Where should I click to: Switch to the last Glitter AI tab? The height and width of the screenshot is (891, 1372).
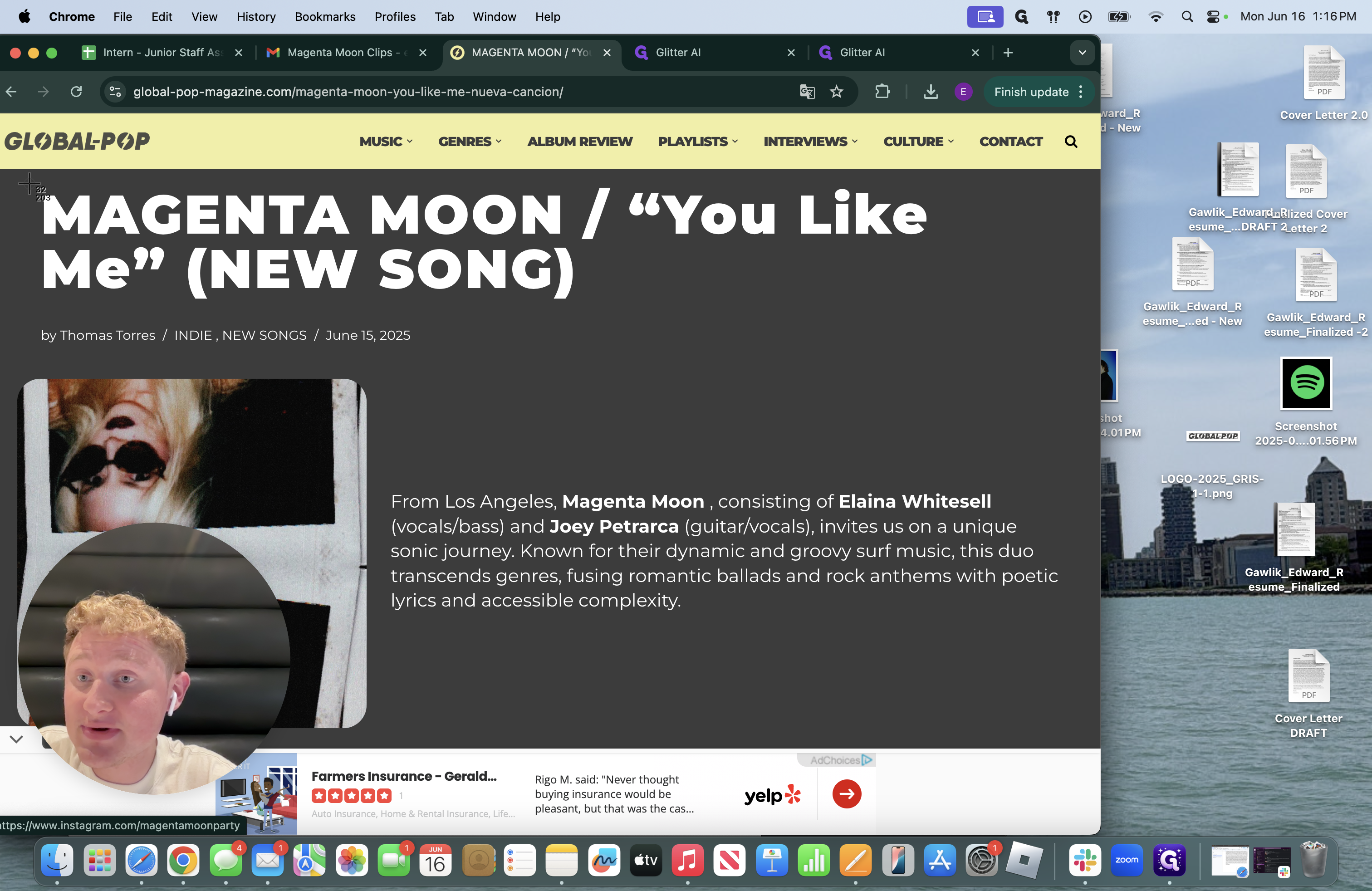tap(898, 53)
